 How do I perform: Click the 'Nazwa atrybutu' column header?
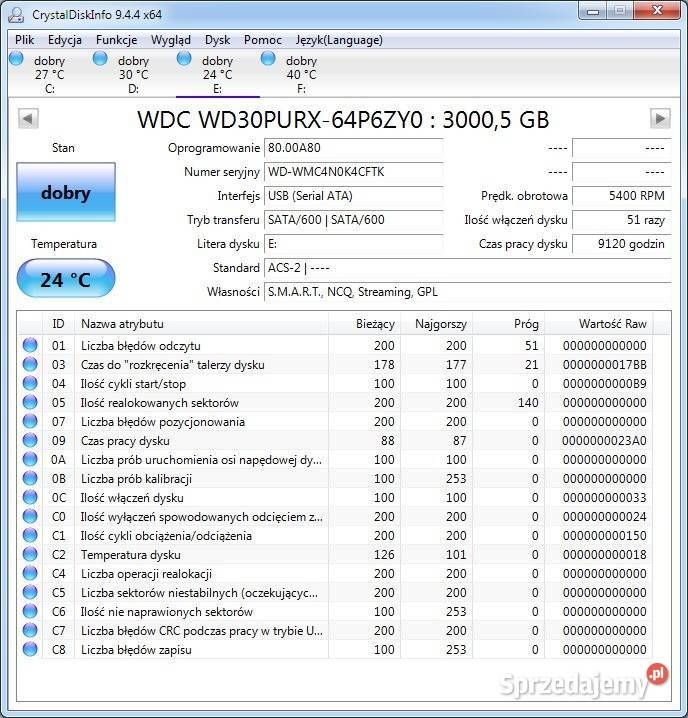pyautogui.click(x=122, y=324)
